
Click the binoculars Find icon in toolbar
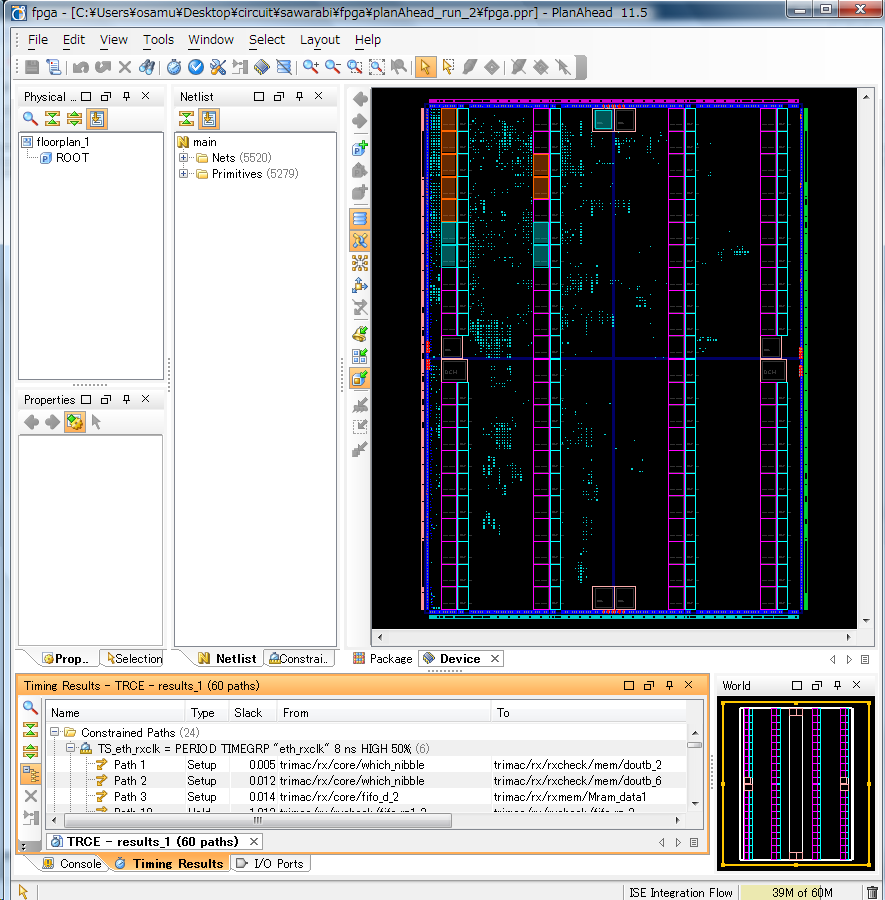[x=147, y=67]
